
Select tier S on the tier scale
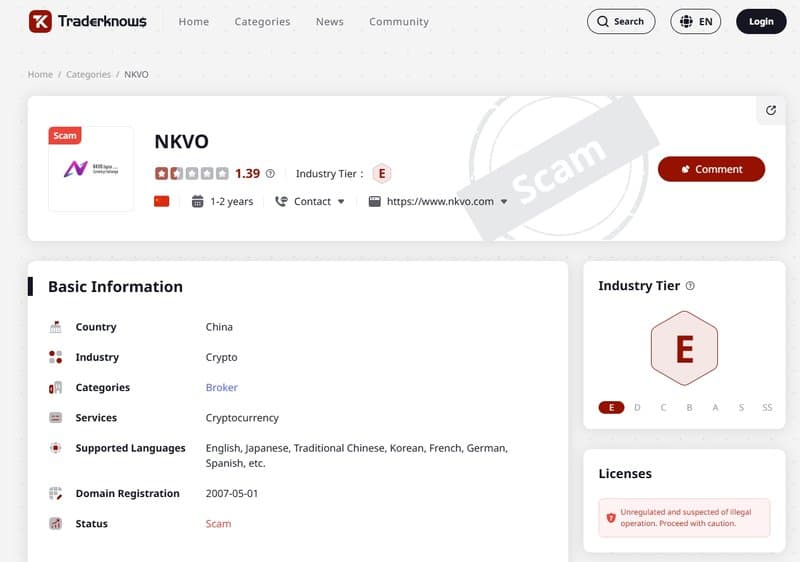(x=741, y=408)
